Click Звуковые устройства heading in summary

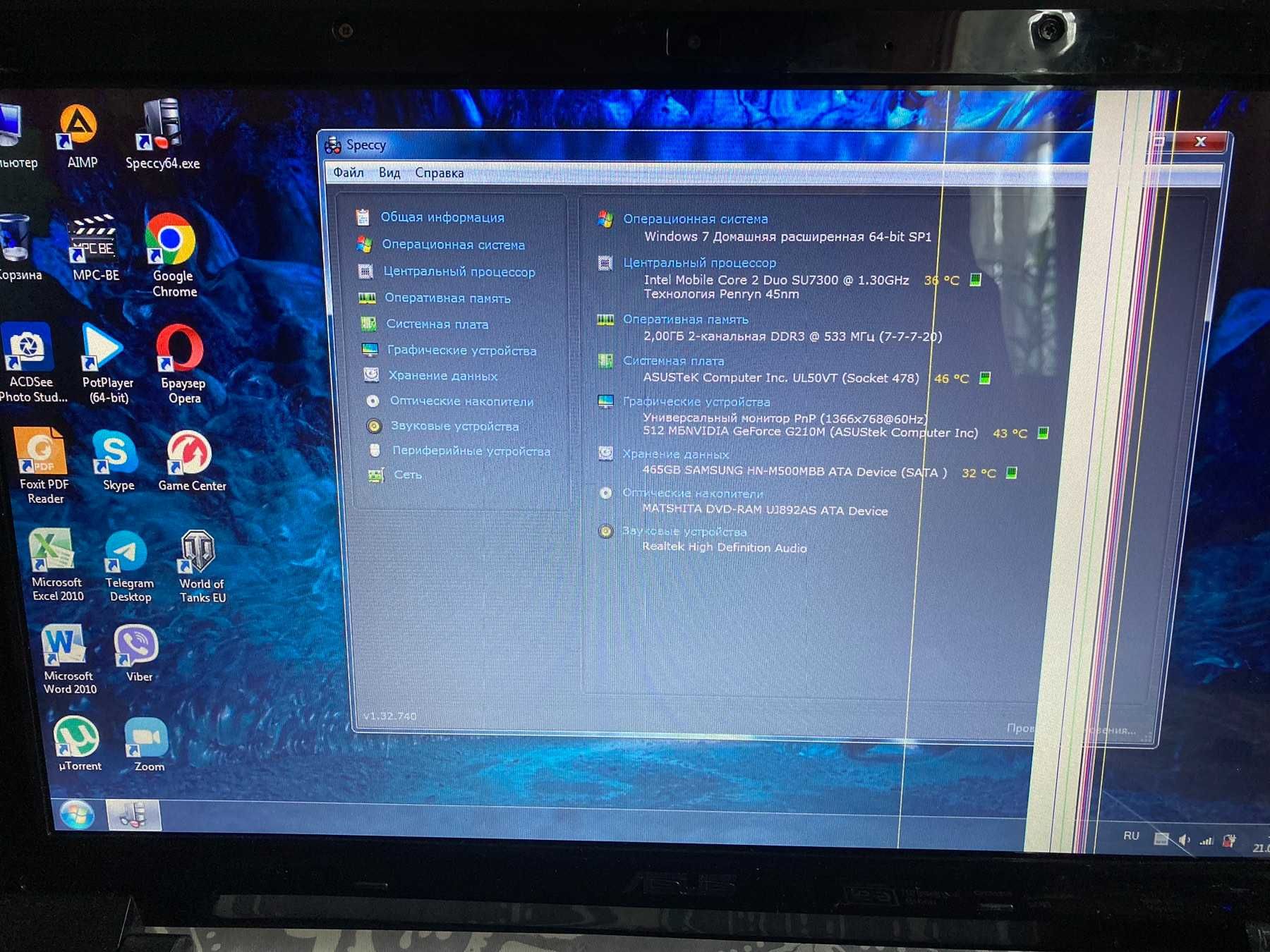pos(684,531)
